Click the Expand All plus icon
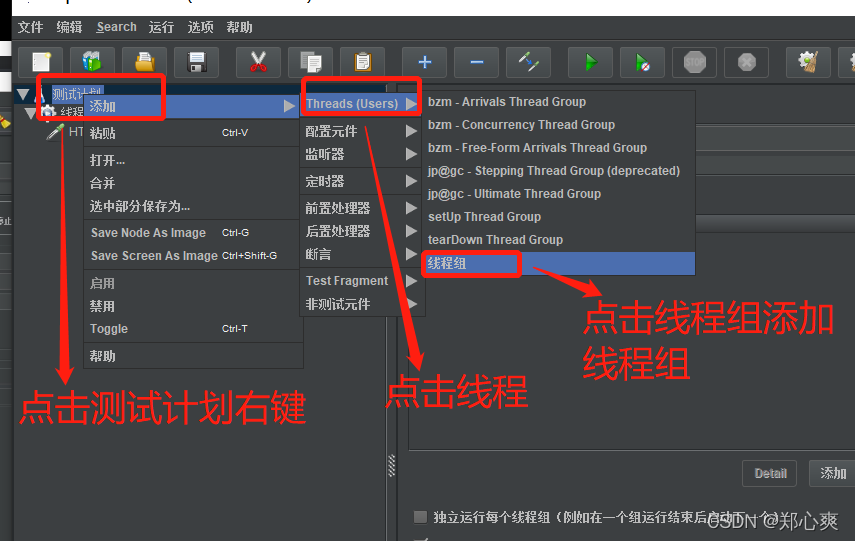The width and height of the screenshot is (855, 541). pos(425,62)
